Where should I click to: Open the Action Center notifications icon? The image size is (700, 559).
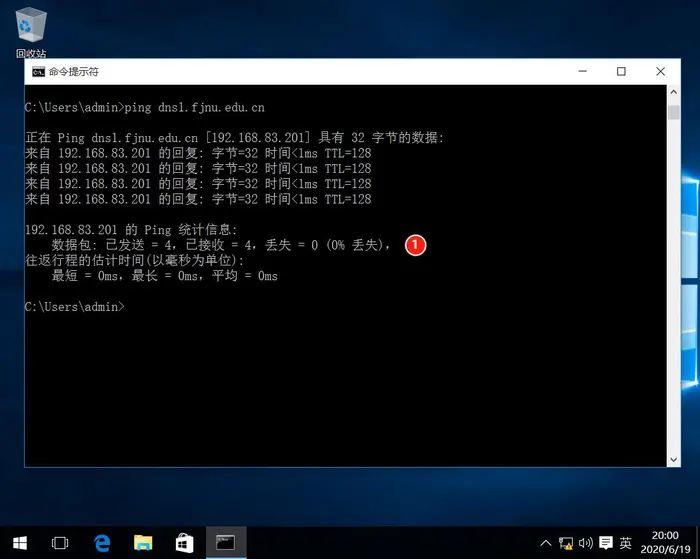point(606,543)
